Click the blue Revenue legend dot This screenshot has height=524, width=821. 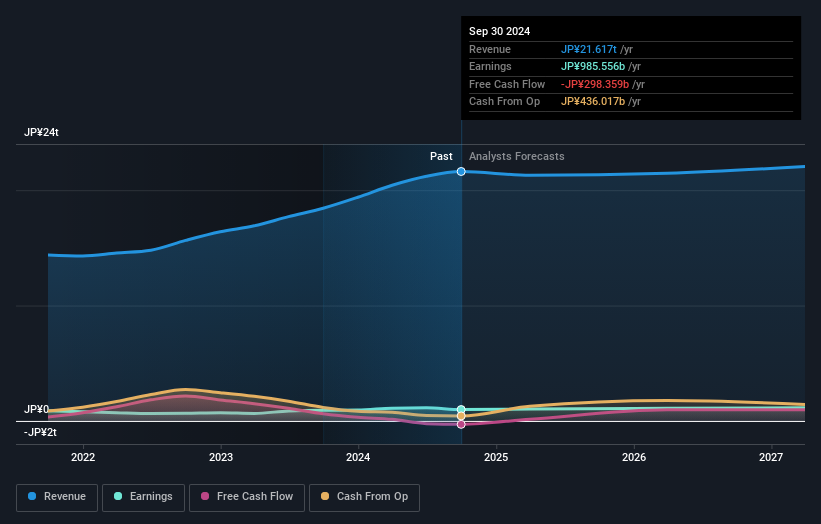pyautogui.click(x=32, y=496)
